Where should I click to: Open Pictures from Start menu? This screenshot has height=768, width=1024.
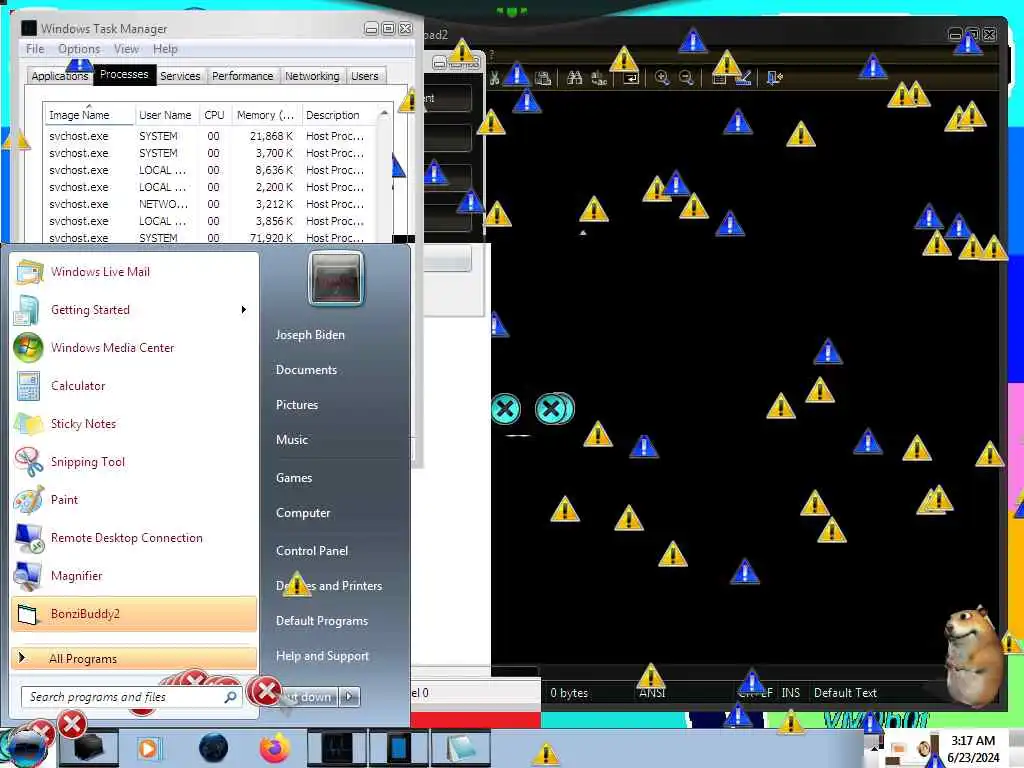(297, 405)
